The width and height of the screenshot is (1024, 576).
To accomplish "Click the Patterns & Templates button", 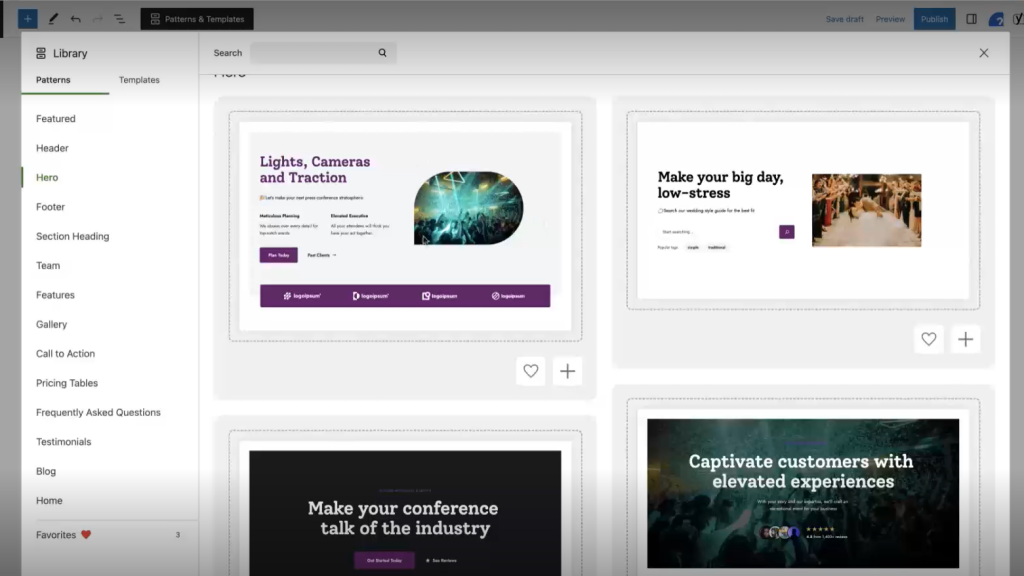I will pyautogui.click(x=197, y=19).
